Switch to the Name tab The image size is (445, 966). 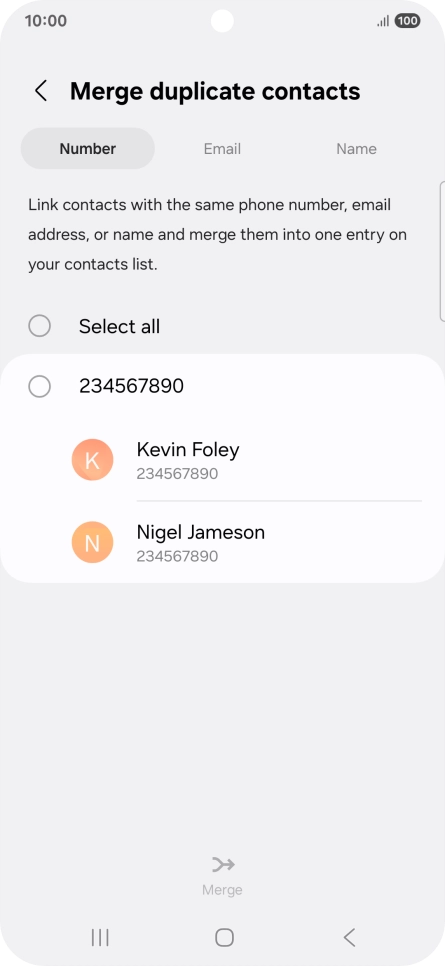(356, 148)
